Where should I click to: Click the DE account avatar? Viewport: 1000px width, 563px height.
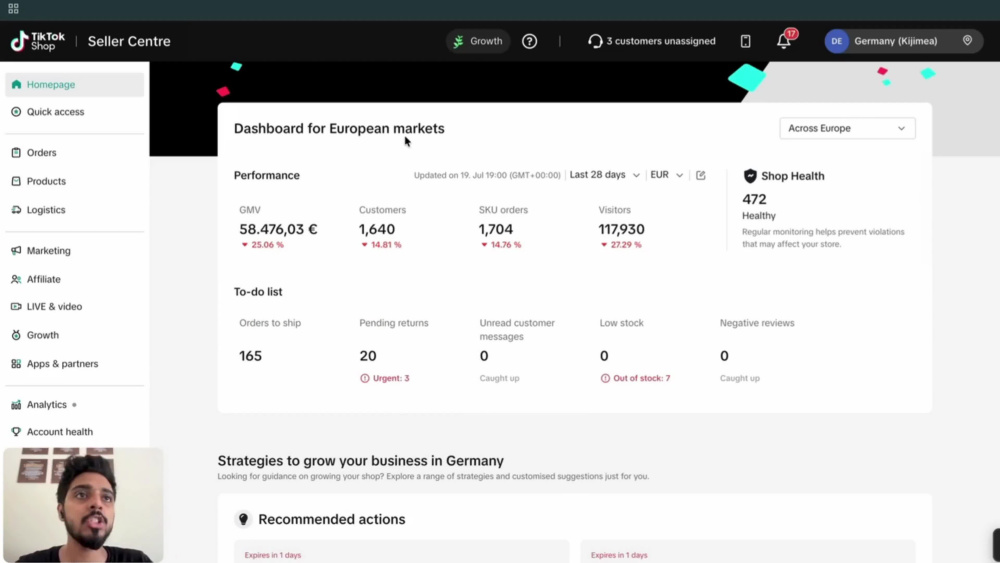pyautogui.click(x=836, y=41)
